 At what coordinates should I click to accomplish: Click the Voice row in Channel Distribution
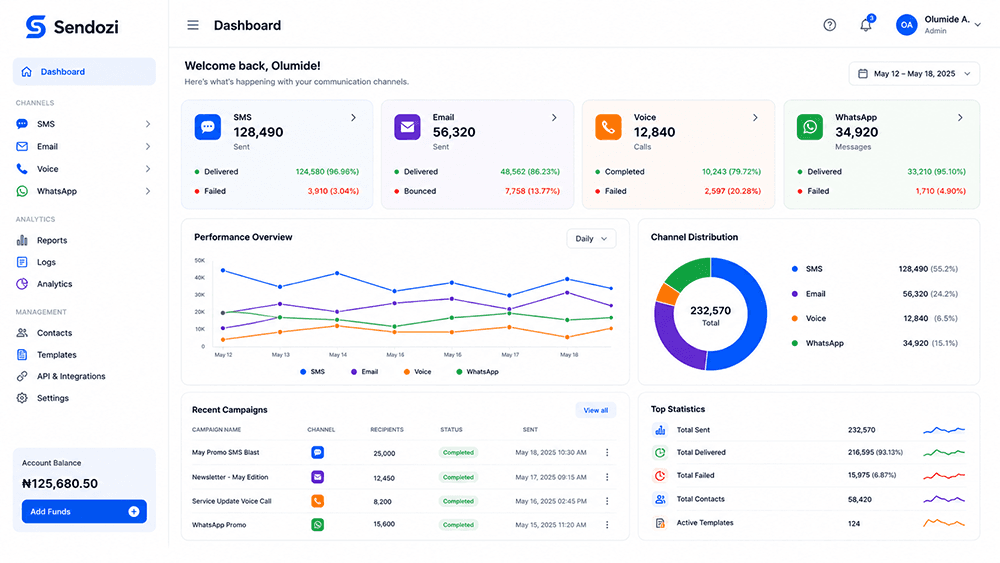pyautogui.click(x=874, y=318)
